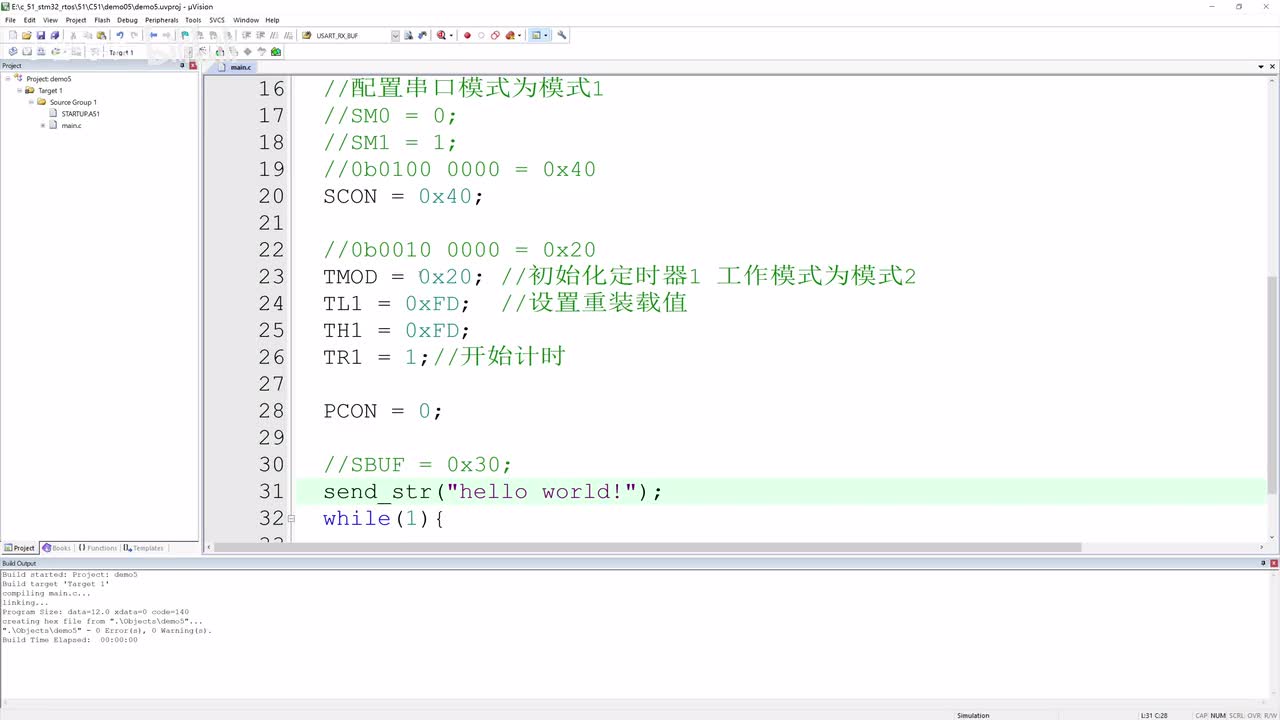This screenshot has width=1280, height=720.
Task: Open the Debug menu
Action: (x=127, y=20)
